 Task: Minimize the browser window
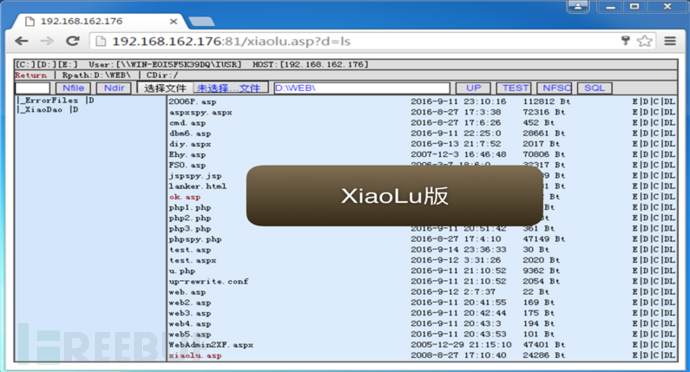610,7
